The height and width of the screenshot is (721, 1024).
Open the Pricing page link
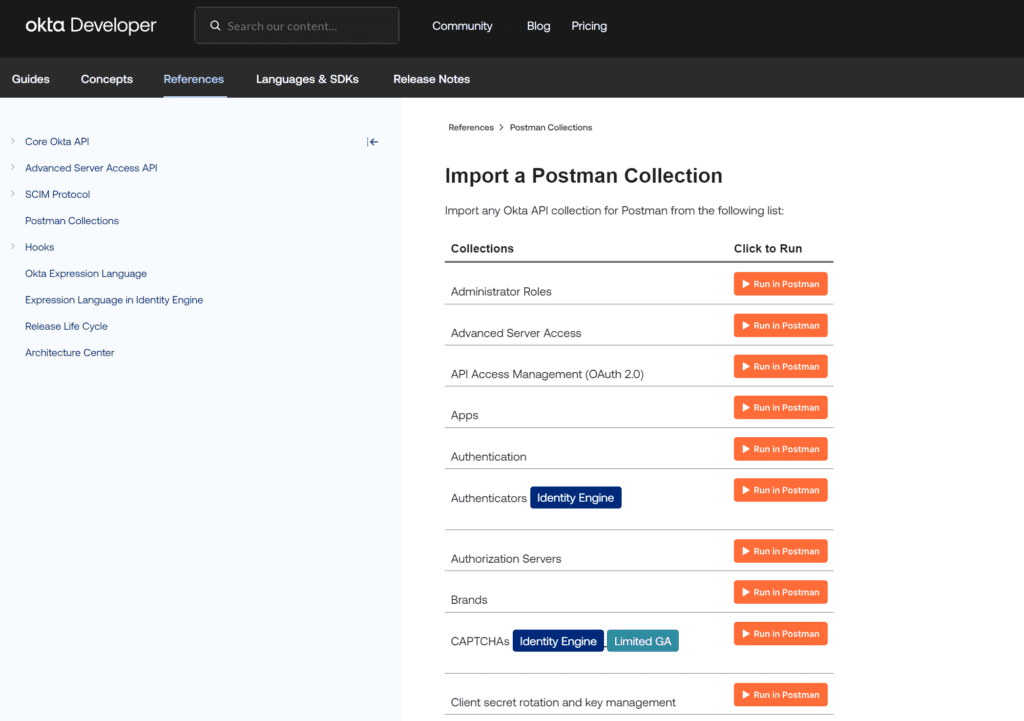coord(589,26)
